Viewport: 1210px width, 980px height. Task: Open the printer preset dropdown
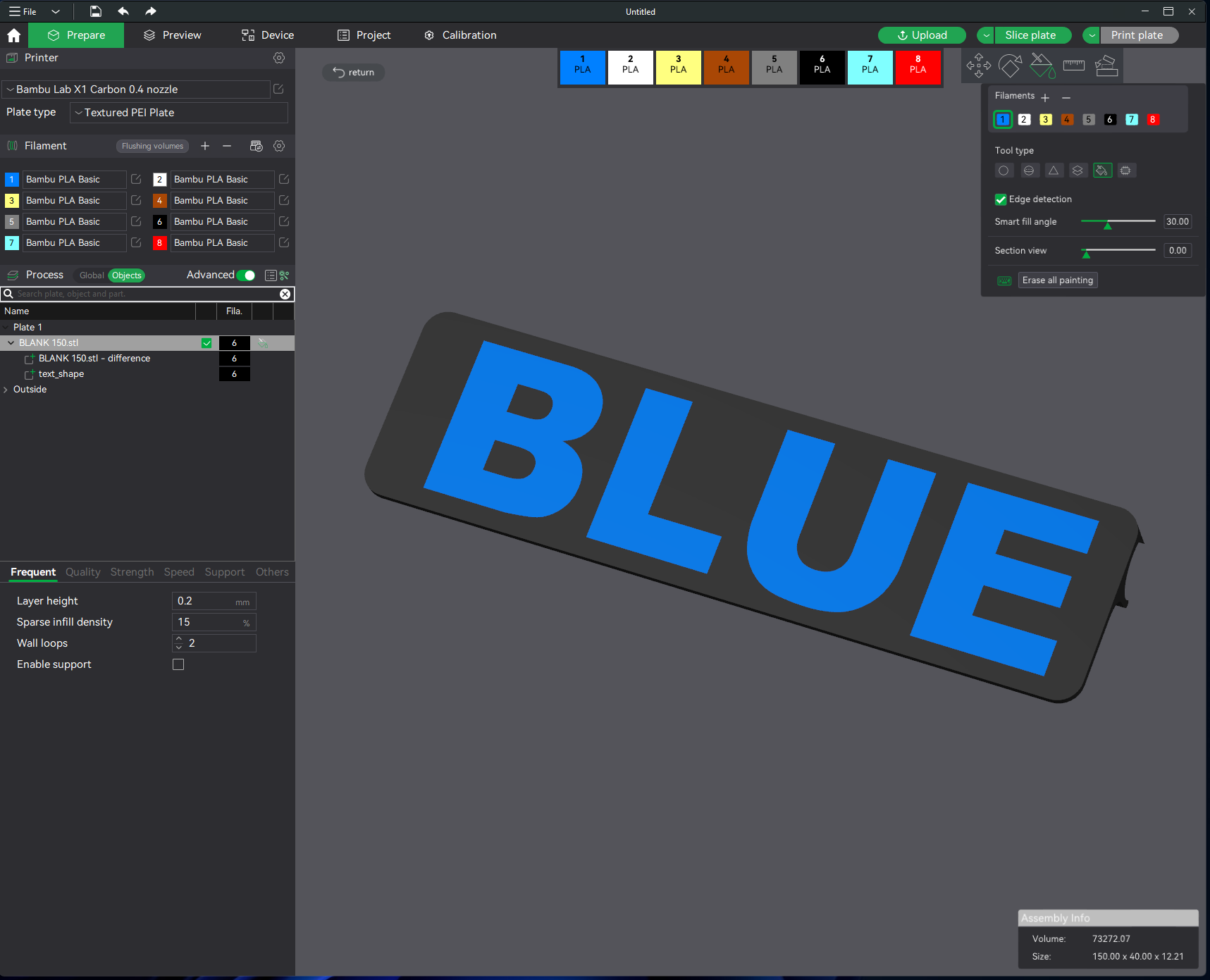tap(137, 89)
